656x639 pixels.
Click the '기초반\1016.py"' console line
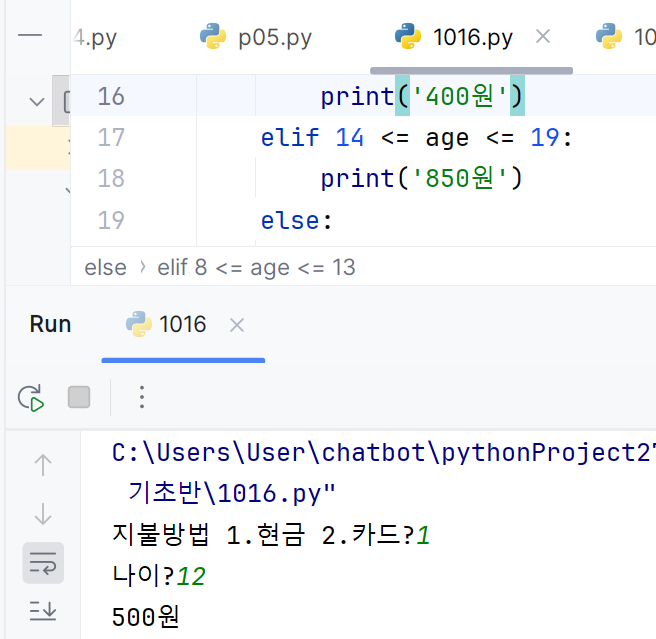(231, 493)
